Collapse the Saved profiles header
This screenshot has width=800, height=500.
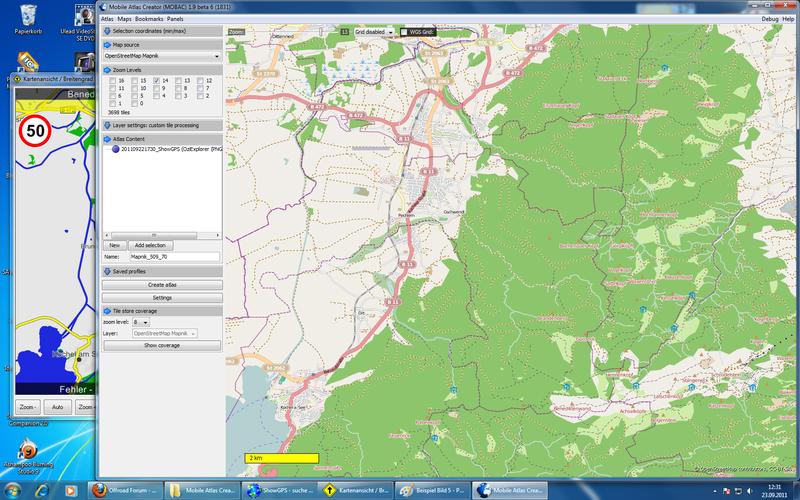[162, 271]
